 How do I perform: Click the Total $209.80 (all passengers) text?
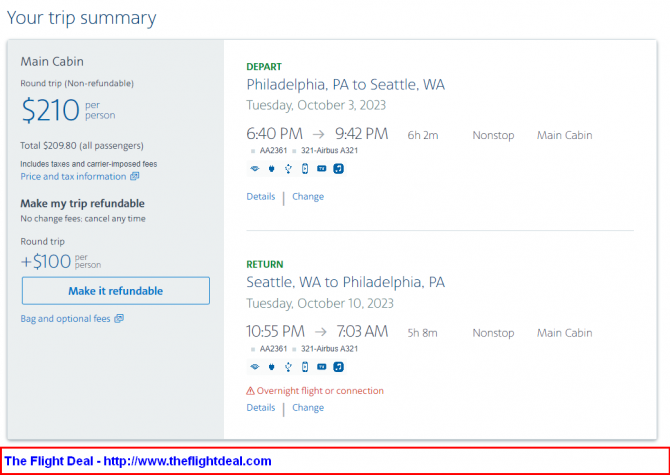[82, 146]
